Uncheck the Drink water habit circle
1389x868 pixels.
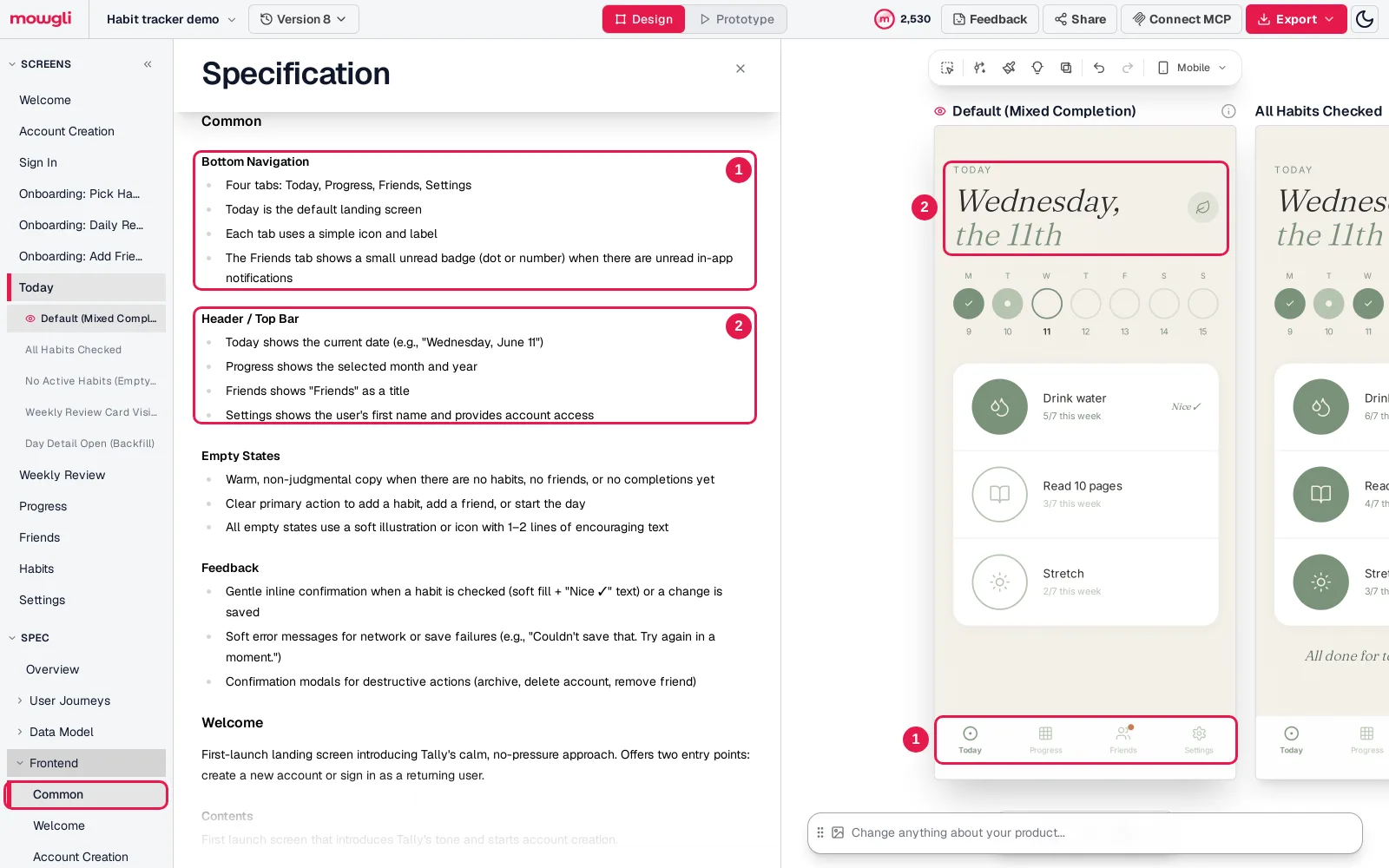[999, 407]
